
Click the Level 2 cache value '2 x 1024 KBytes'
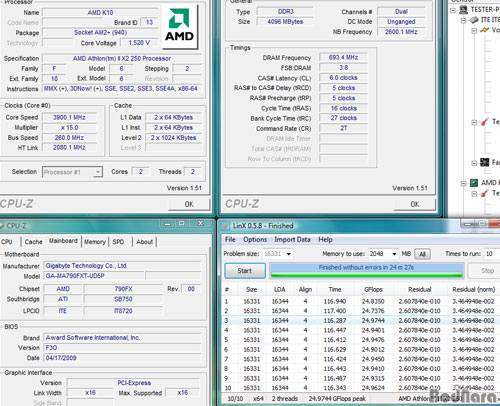pos(173,138)
